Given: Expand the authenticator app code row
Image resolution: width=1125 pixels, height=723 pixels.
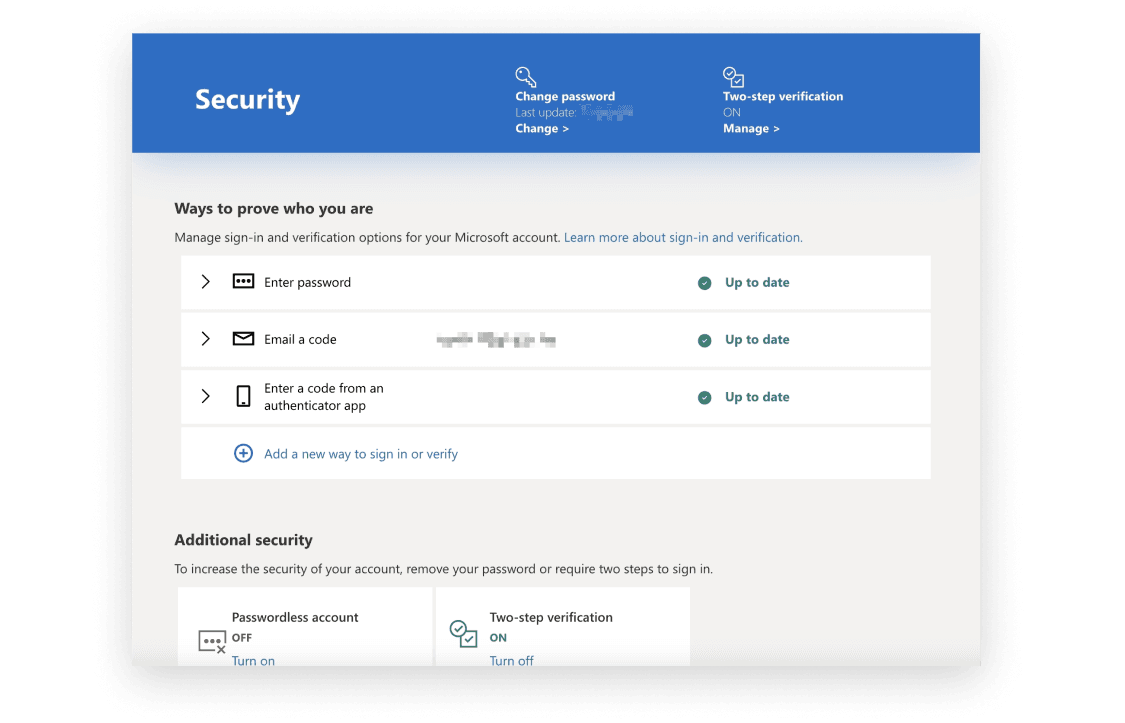Looking at the screenshot, I should click(205, 397).
